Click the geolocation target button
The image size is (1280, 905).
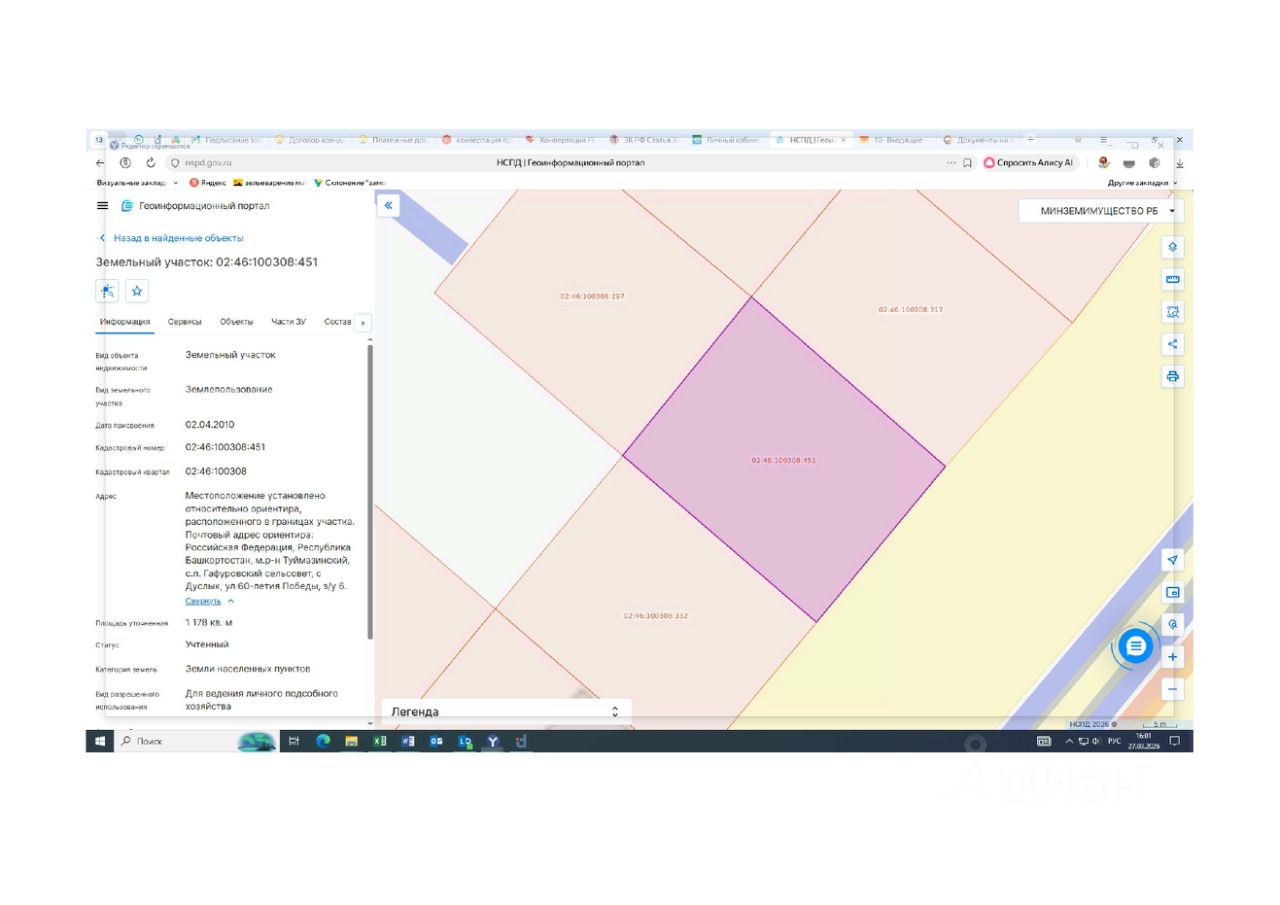1173,624
